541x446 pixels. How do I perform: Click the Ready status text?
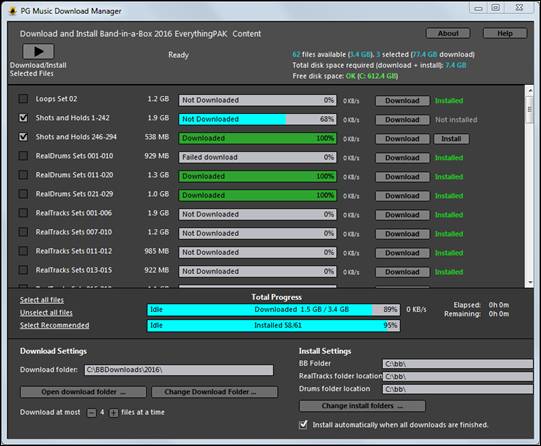178,55
